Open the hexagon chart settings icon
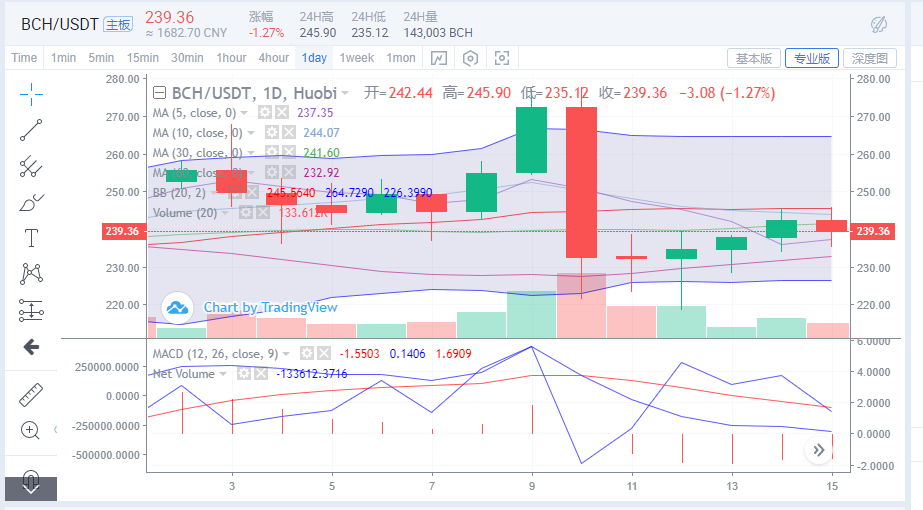The height and width of the screenshot is (510, 923). click(470, 58)
